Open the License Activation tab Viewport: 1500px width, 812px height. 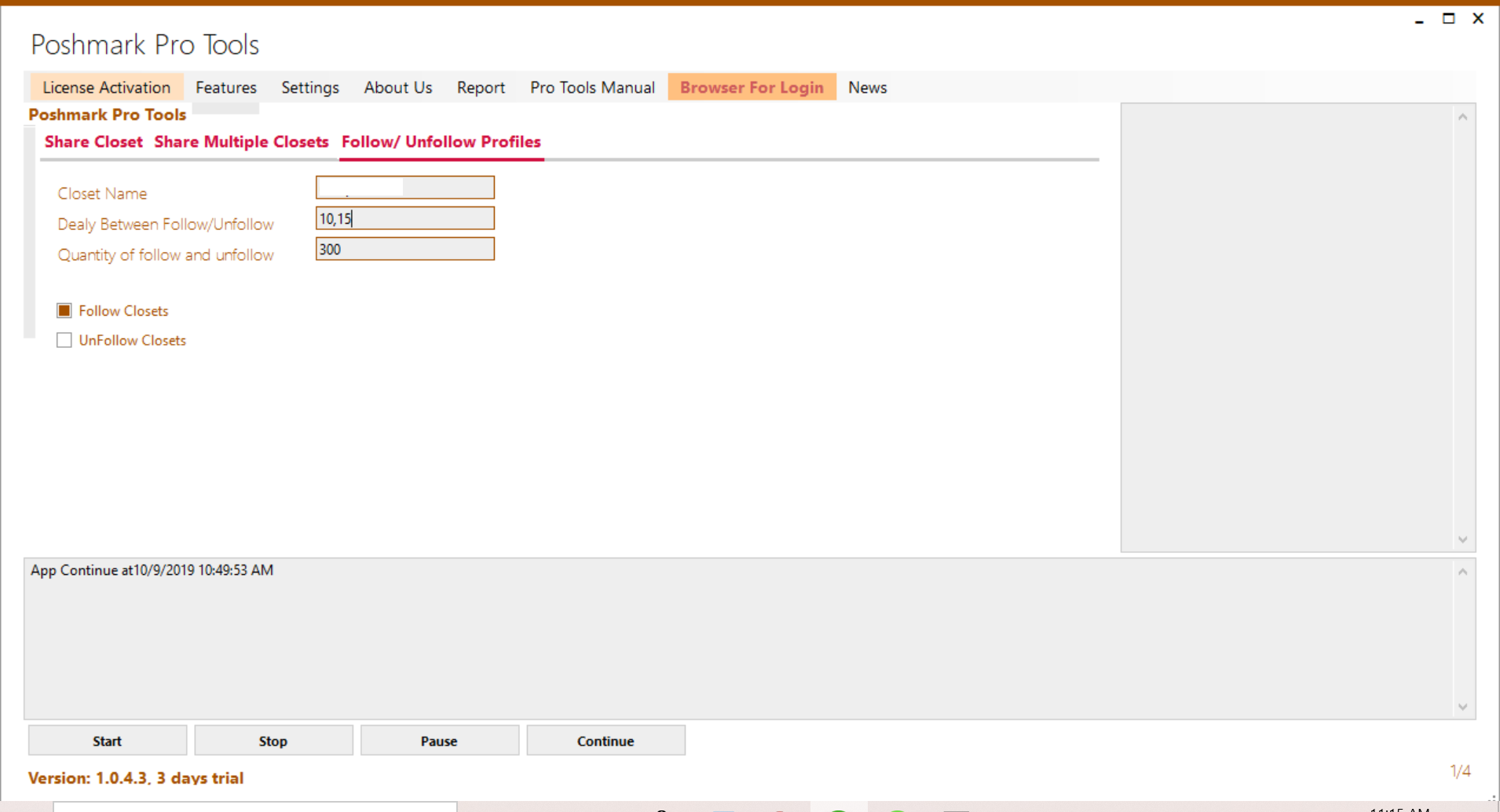click(x=107, y=87)
